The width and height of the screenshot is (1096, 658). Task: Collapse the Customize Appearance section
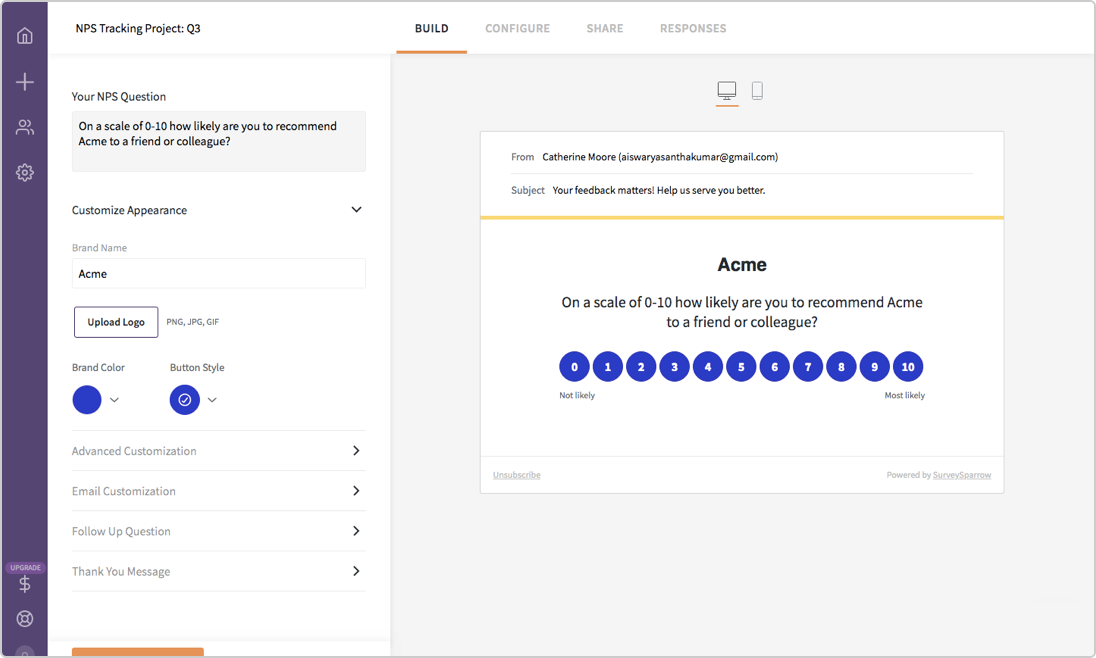[356, 210]
